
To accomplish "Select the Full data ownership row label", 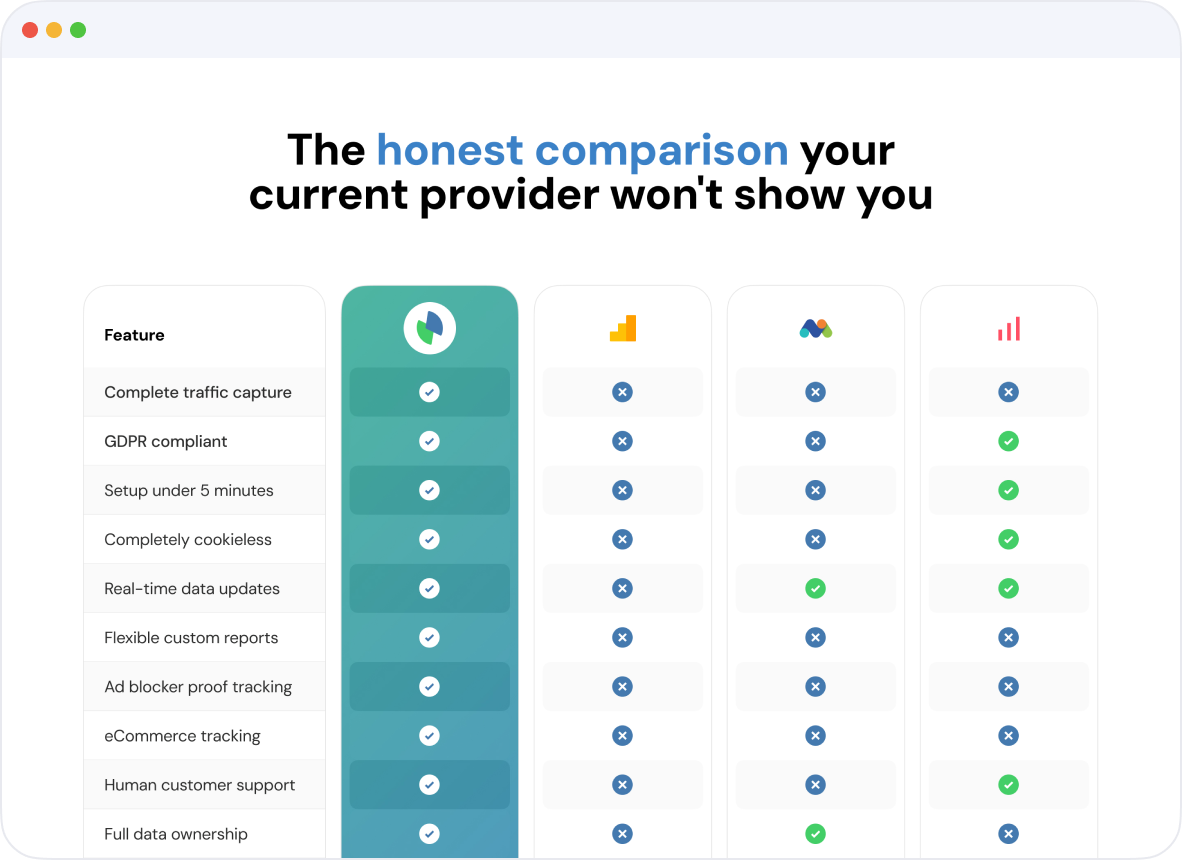I will (x=176, y=834).
